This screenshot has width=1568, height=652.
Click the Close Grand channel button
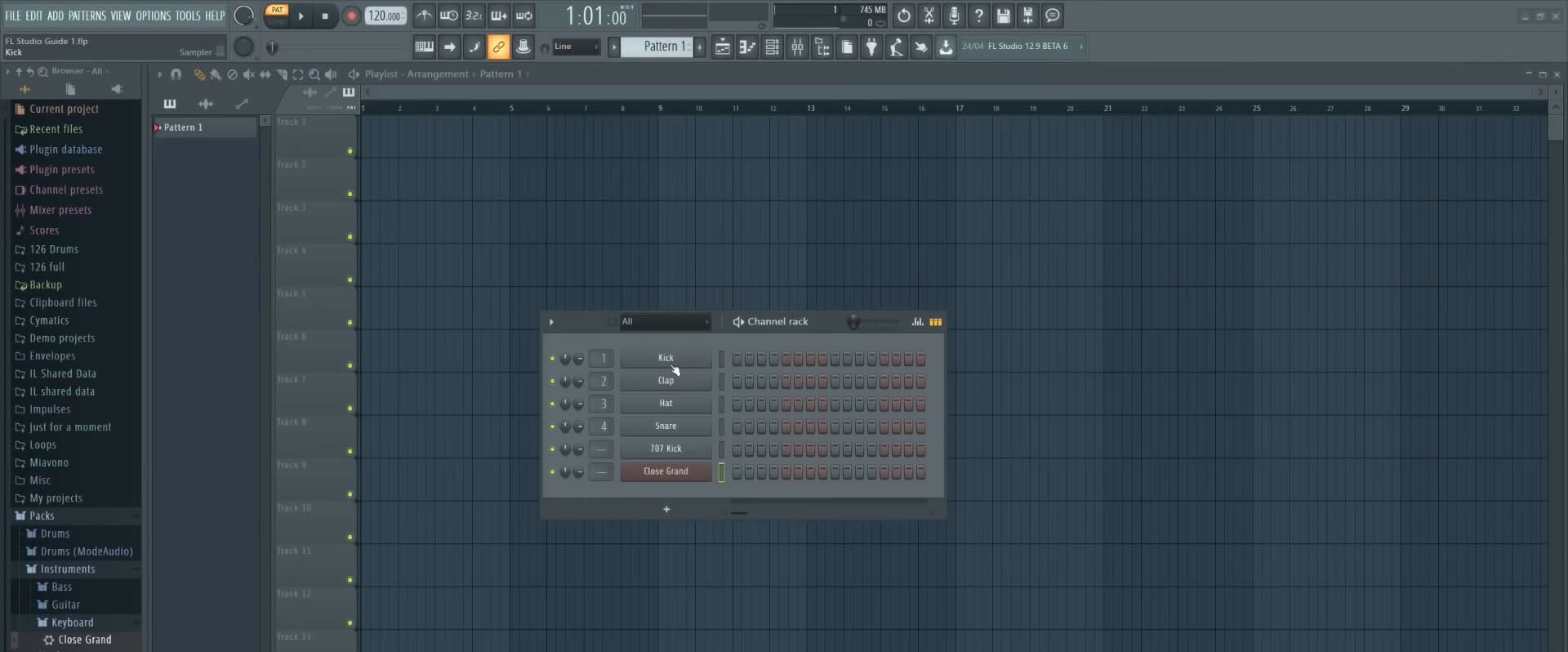(666, 471)
